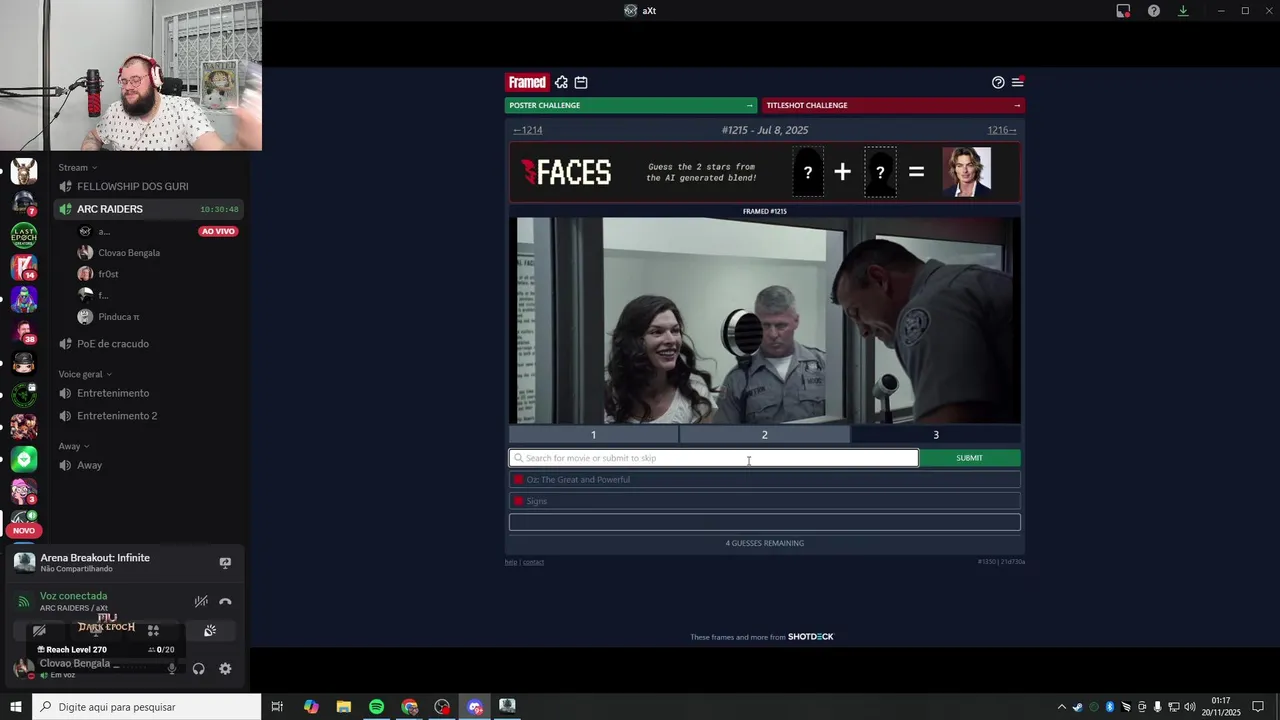Open volume control in system tray
This screenshot has height=720, width=1280.
(x=1189, y=707)
